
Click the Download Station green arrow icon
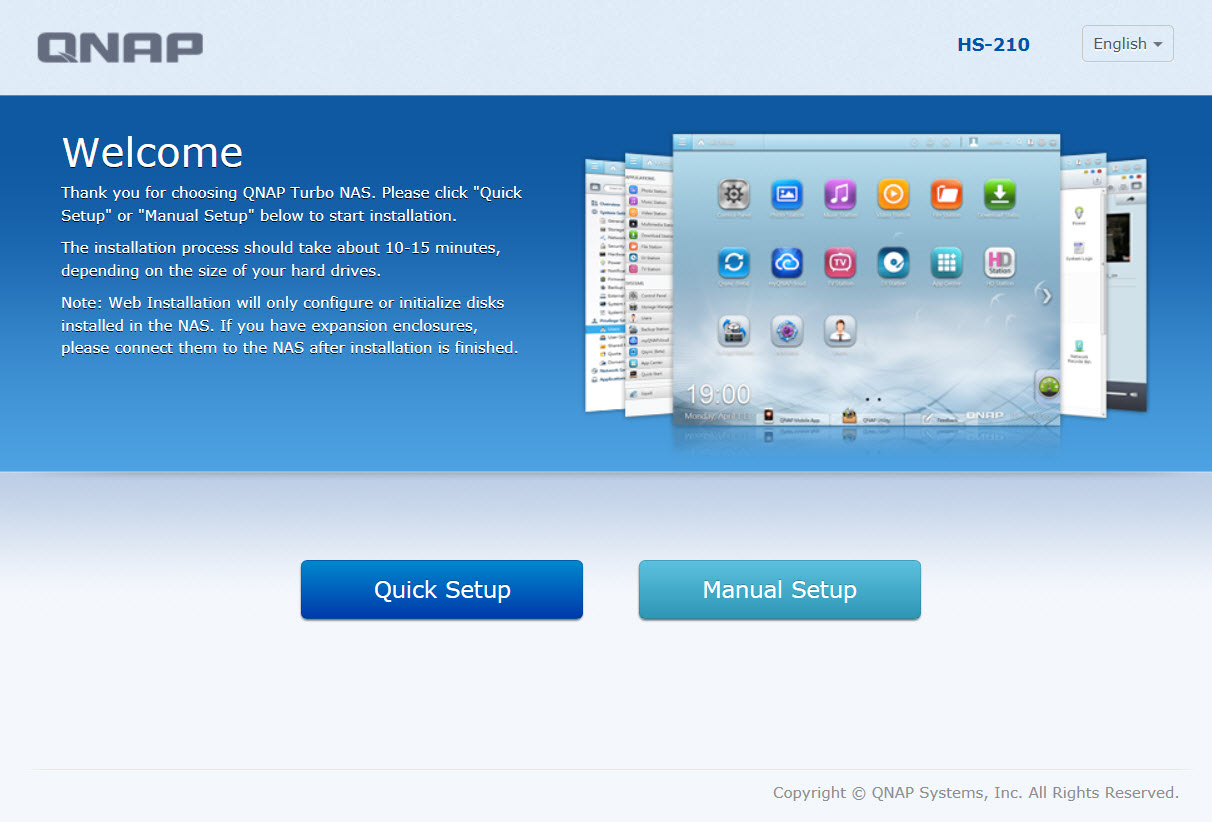click(x=999, y=194)
